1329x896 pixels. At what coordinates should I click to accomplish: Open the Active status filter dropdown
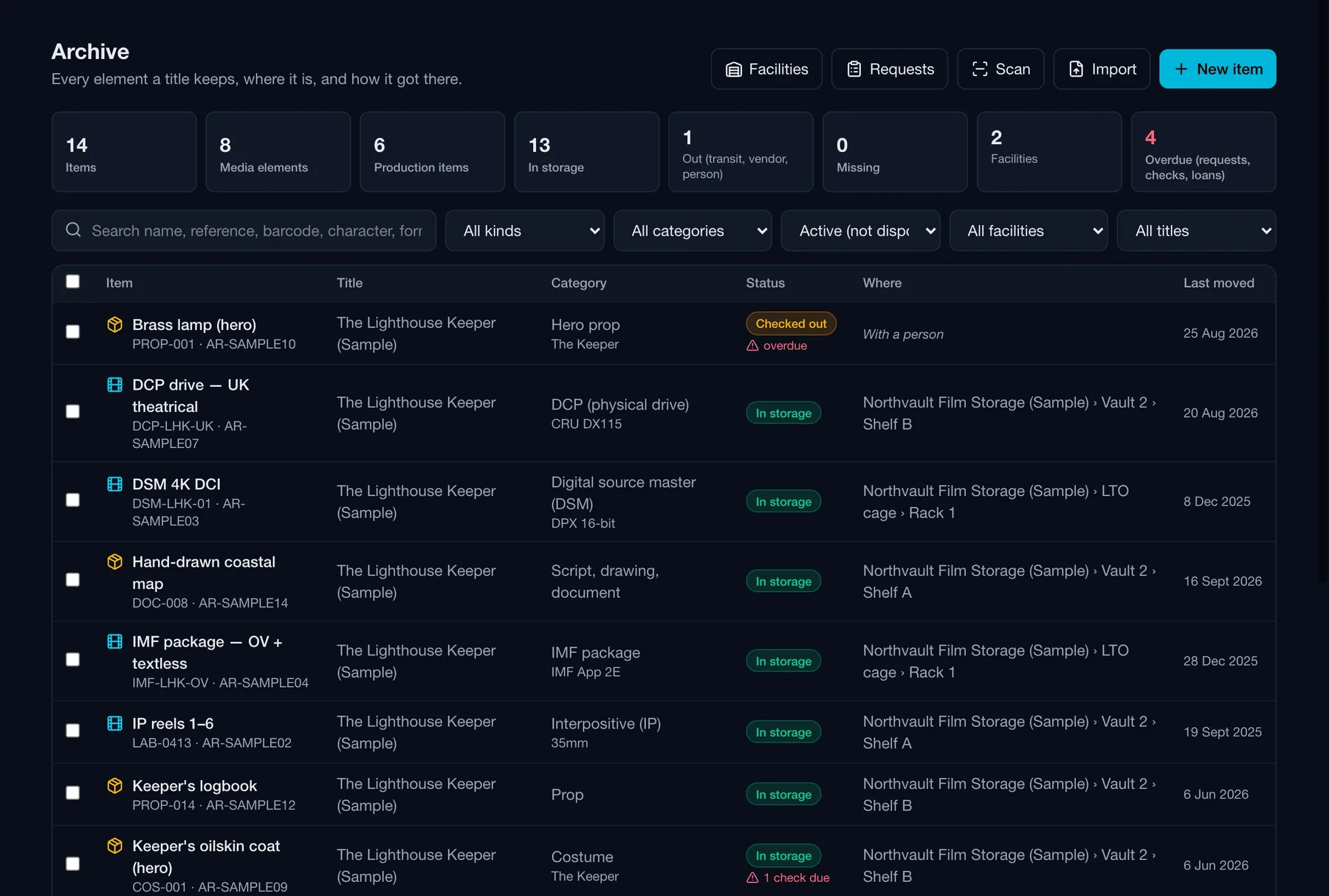pyautogui.click(x=861, y=231)
